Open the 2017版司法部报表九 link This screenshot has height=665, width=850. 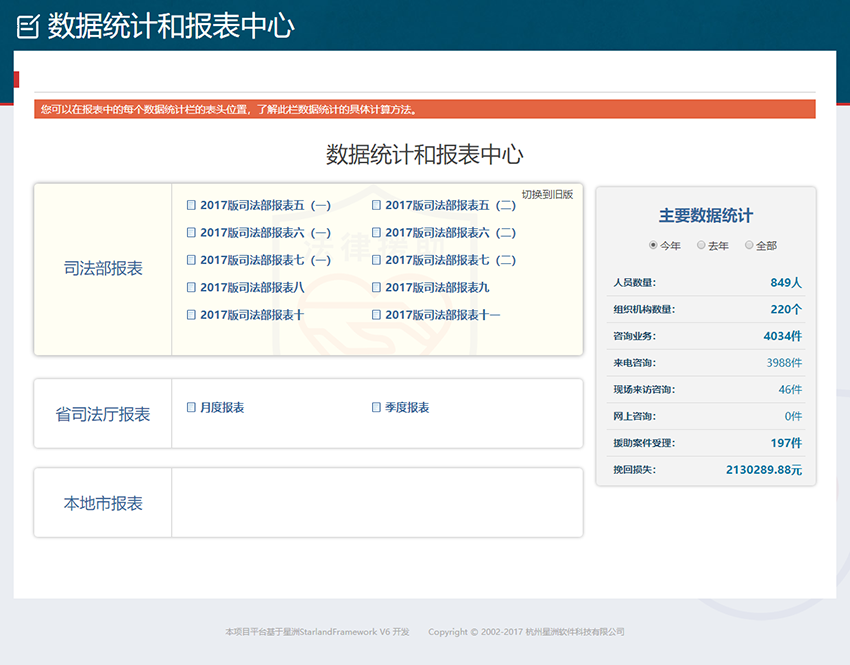click(x=437, y=287)
